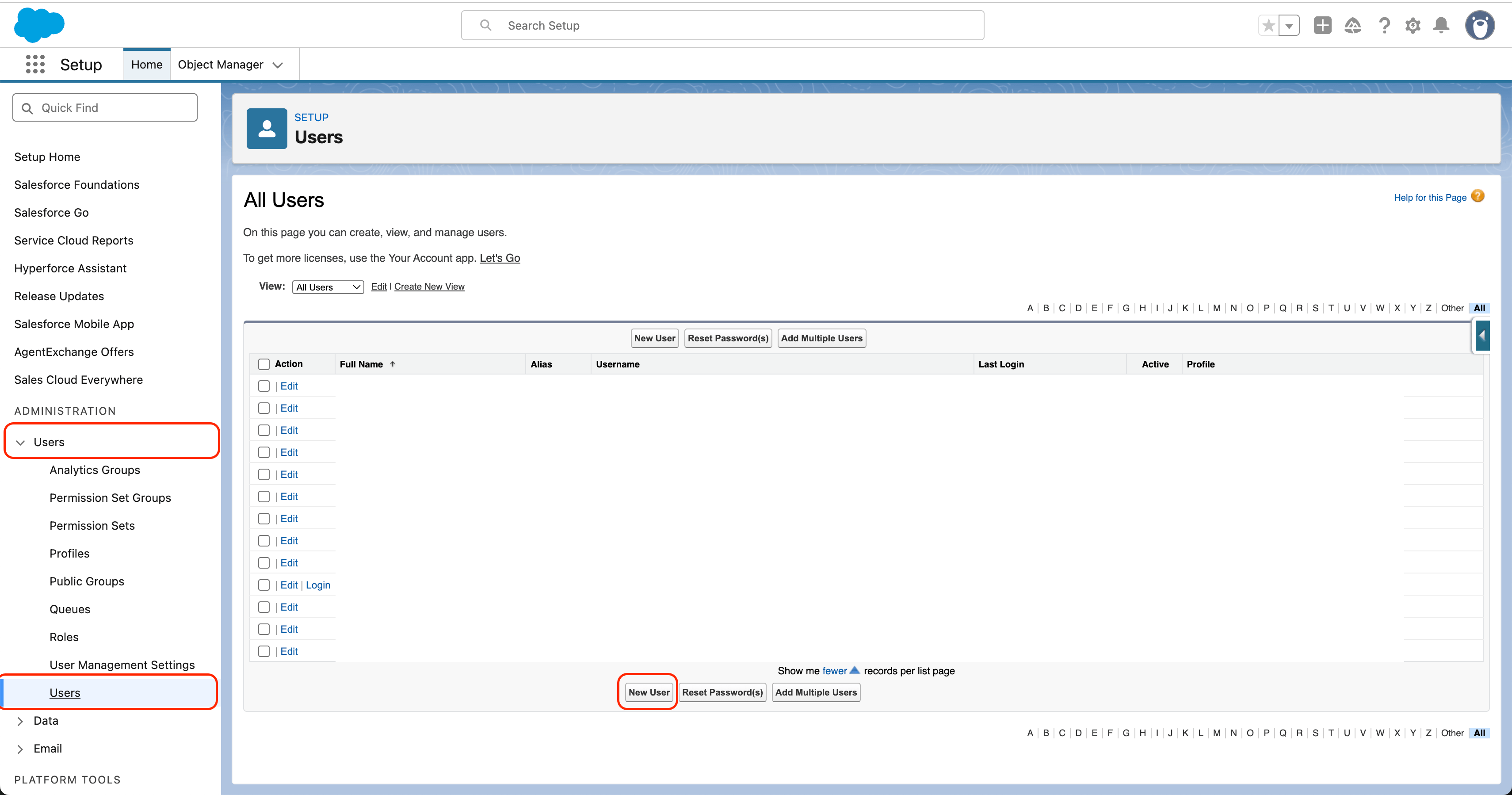
Task: Click the side panel collapse arrow tab
Action: tap(1482, 335)
